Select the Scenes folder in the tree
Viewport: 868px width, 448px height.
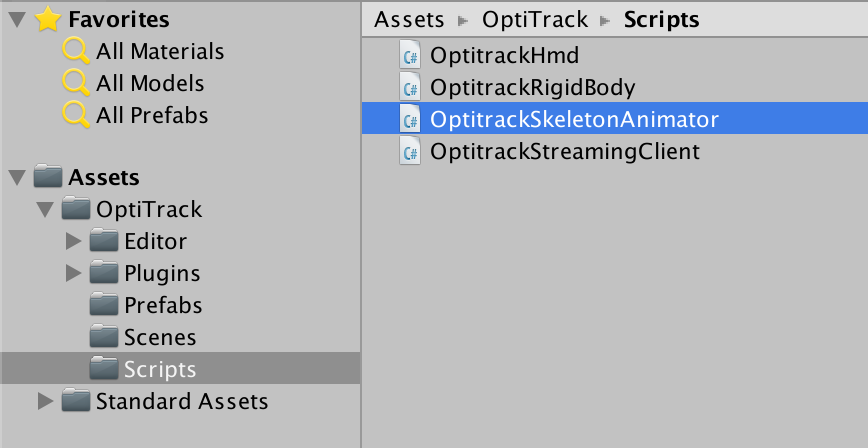pyautogui.click(x=159, y=337)
